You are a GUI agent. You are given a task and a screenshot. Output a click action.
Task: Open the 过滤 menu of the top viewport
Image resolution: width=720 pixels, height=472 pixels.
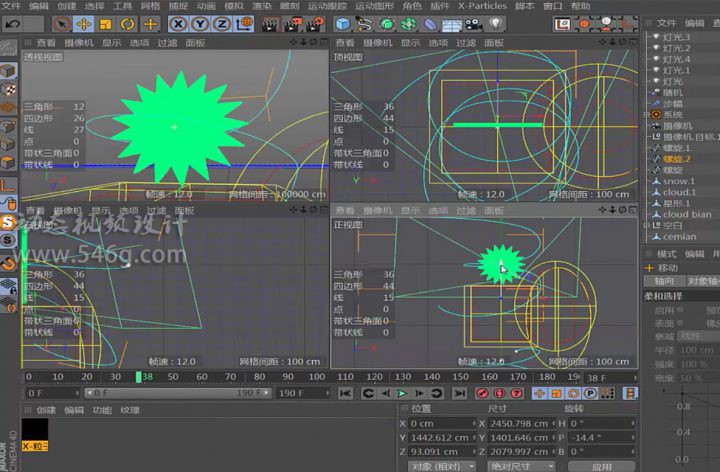point(466,43)
